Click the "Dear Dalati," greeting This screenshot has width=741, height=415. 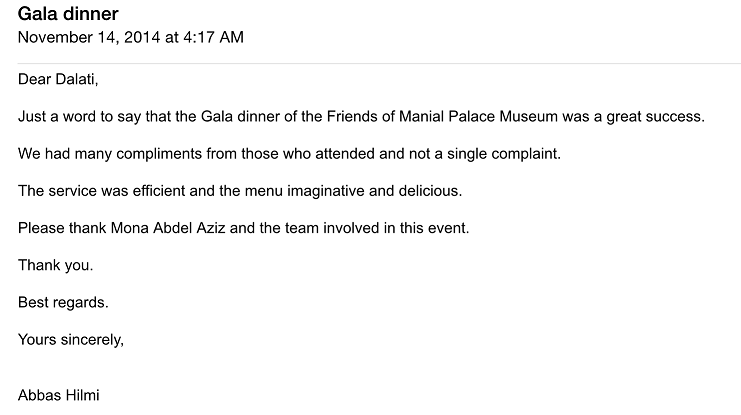point(58,79)
